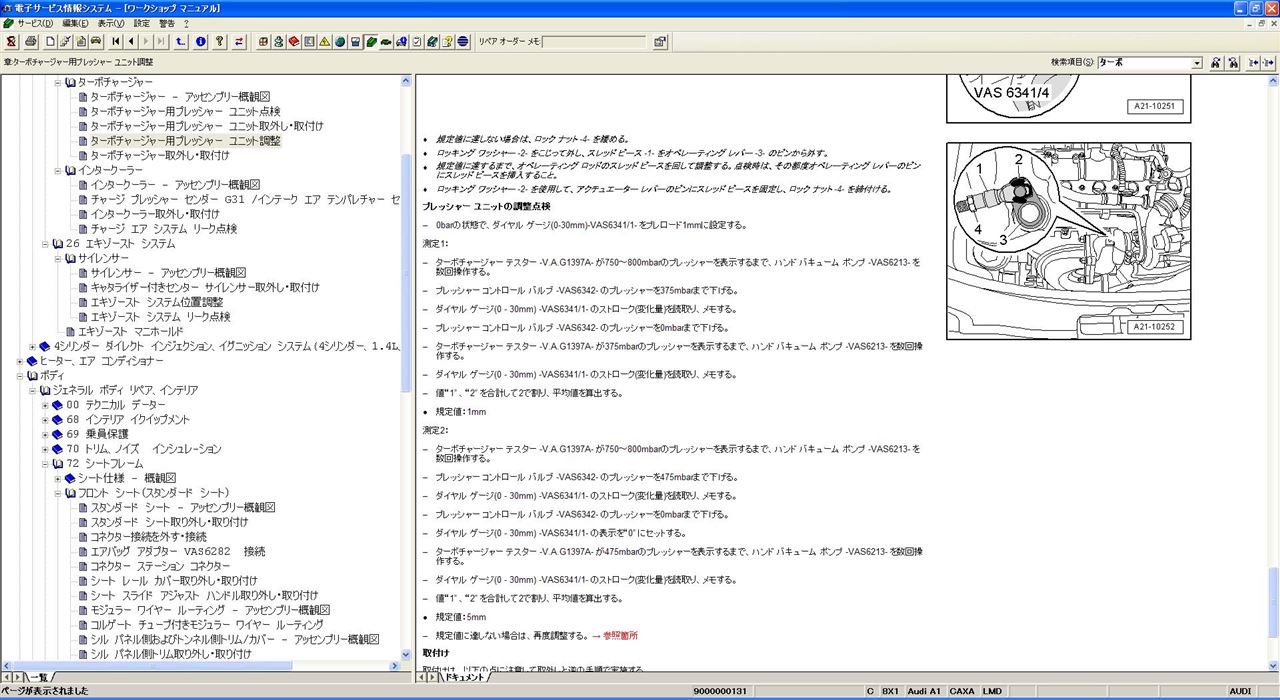Expand the ヒーター、エア コンディショナー node
Viewport: 1280px width, 700px height.
pyautogui.click(x=19, y=361)
